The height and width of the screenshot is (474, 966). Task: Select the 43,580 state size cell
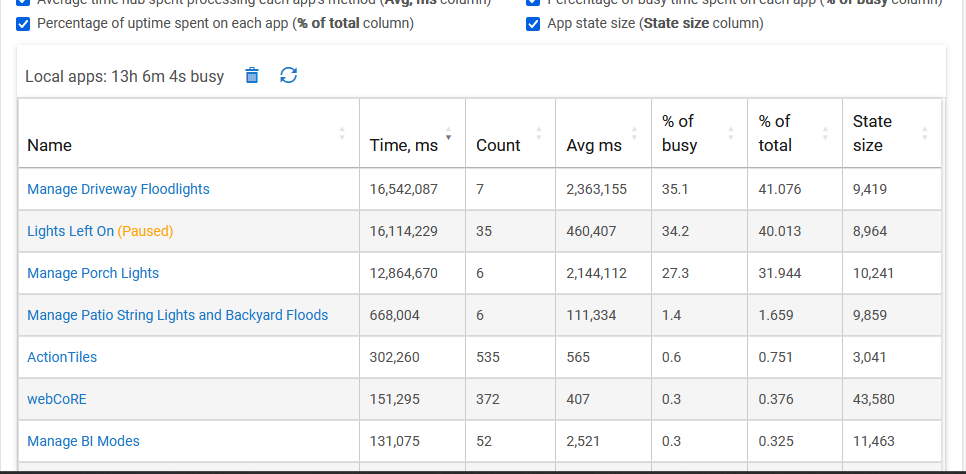click(x=873, y=399)
